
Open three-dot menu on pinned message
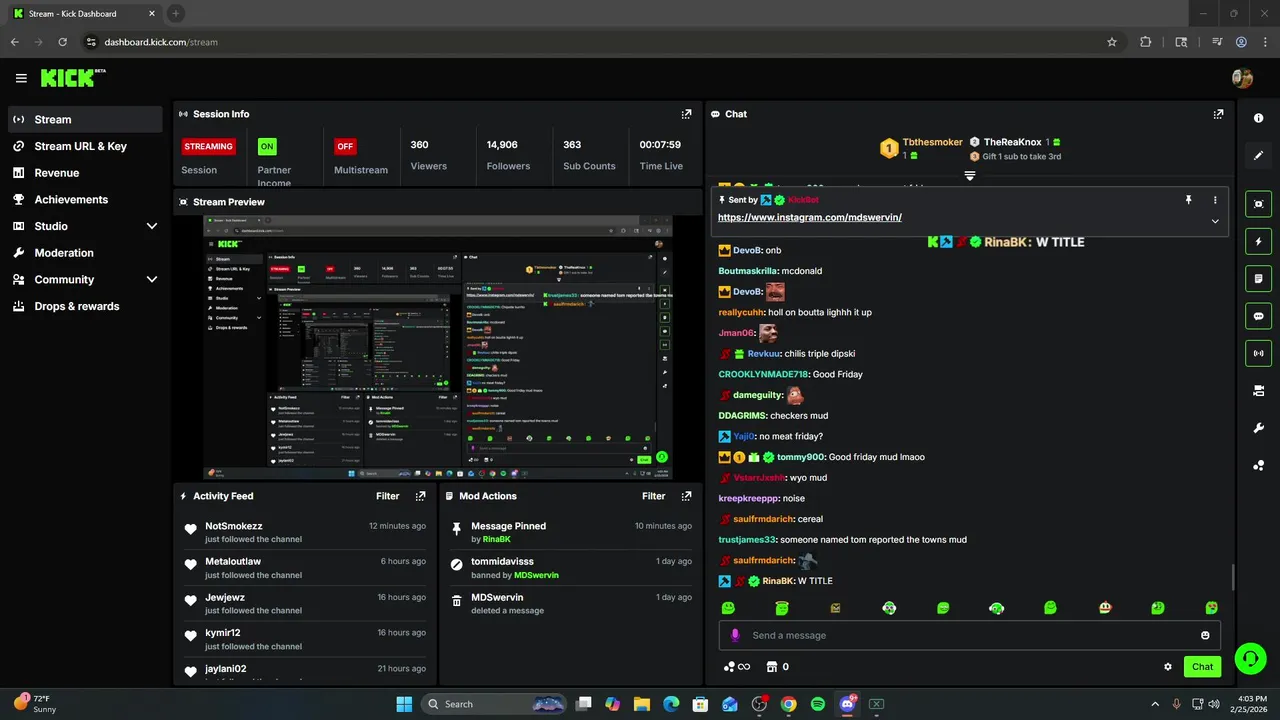1215,200
